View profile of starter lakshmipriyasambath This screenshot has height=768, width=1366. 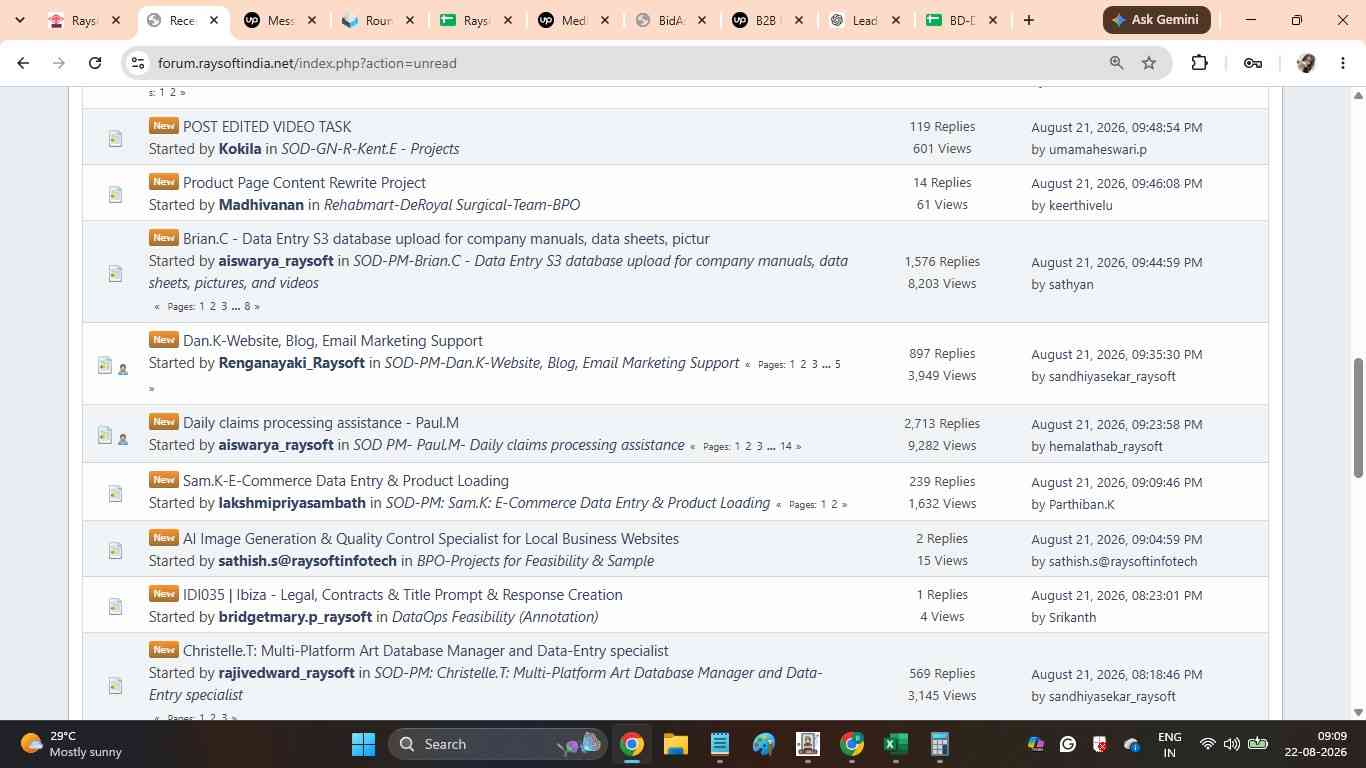coord(292,503)
